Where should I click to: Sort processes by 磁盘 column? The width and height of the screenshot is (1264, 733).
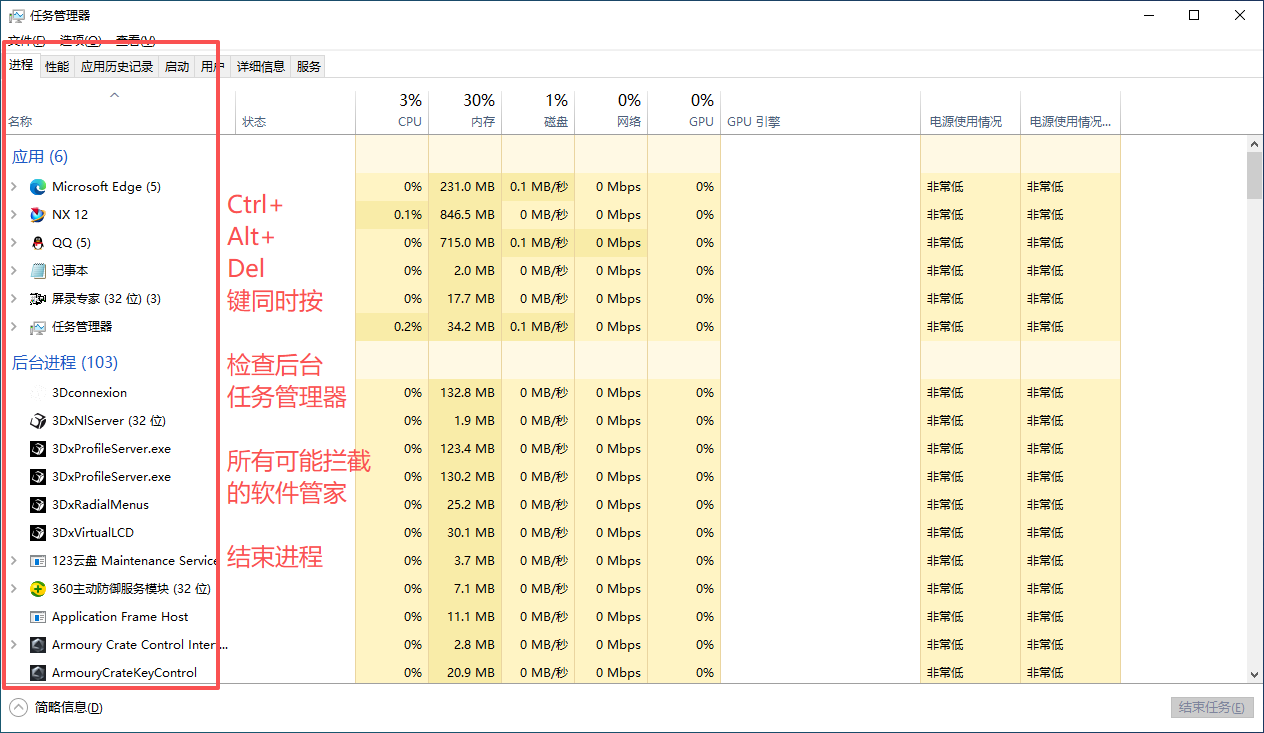(538, 112)
